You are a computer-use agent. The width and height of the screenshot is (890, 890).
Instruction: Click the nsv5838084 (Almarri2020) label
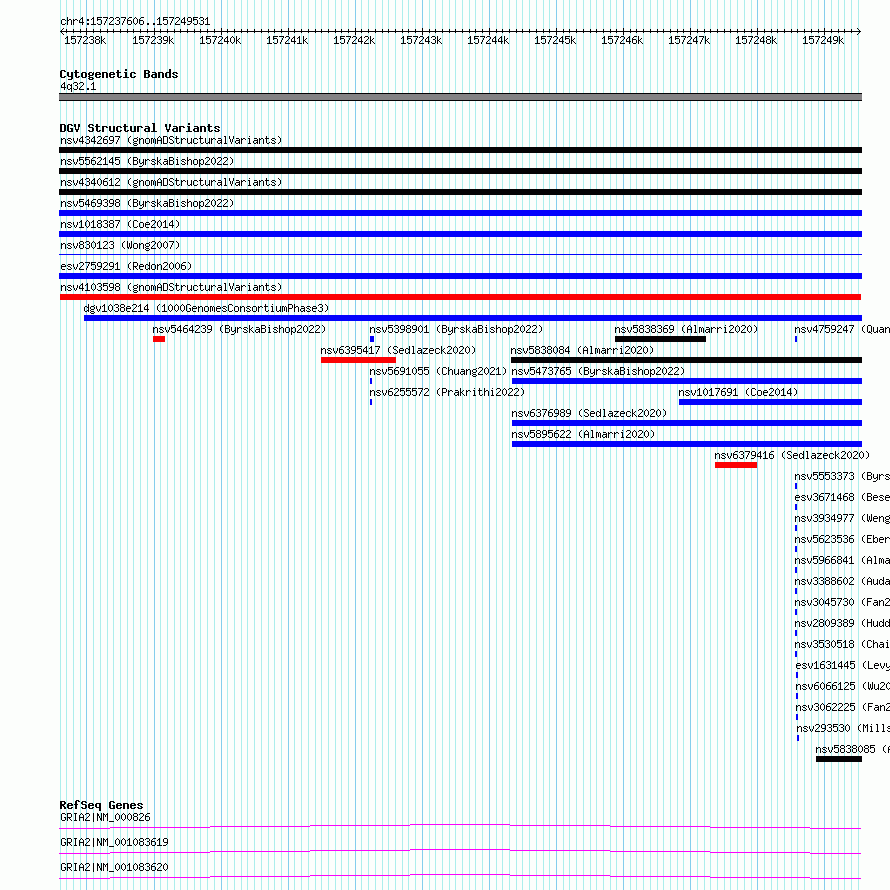[582, 350]
